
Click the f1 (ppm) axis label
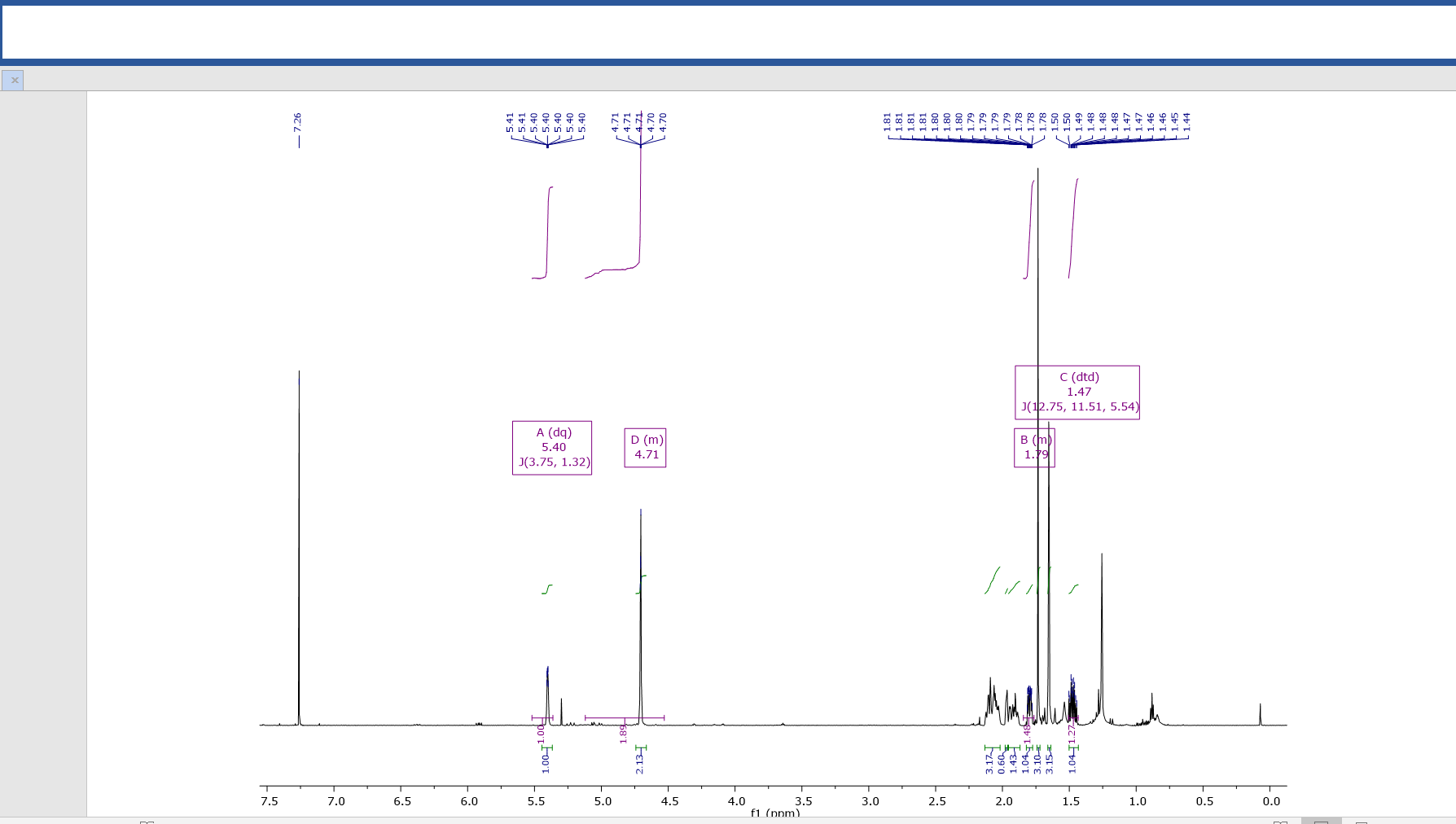[x=774, y=813]
